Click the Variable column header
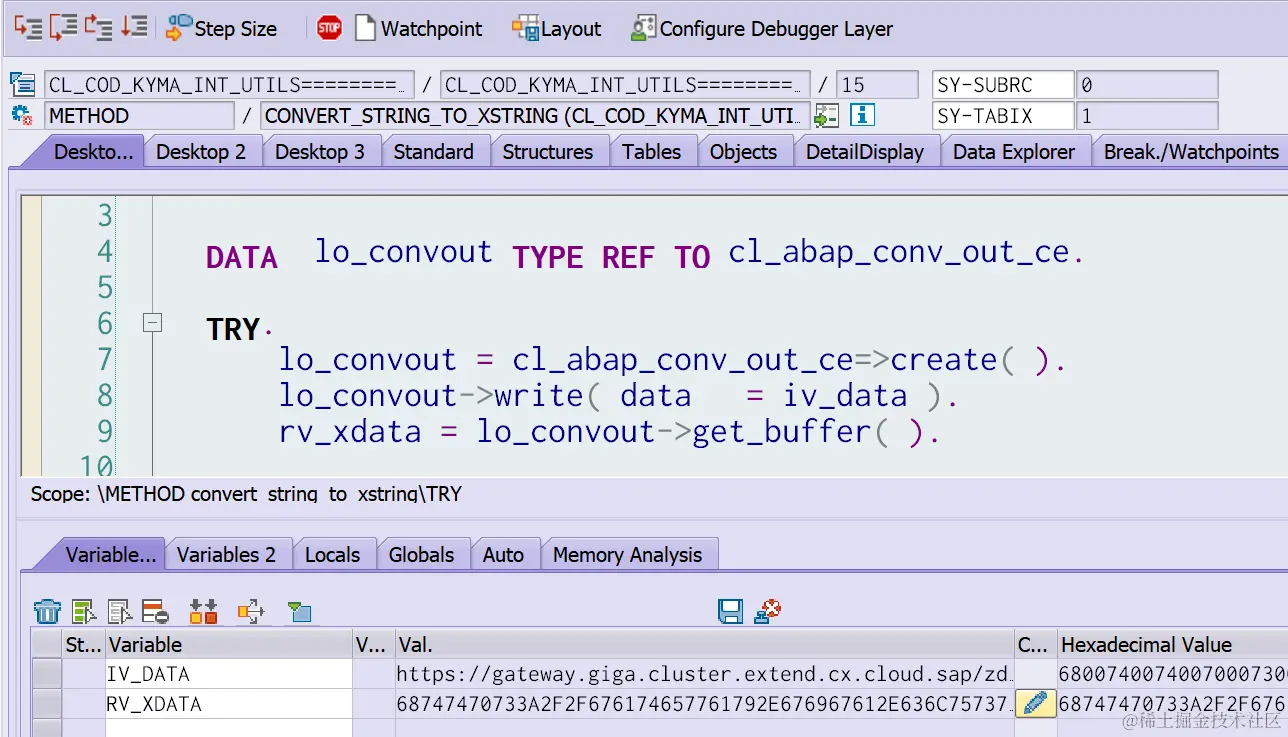The height and width of the screenshot is (737, 1288). click(x=228, y=644)
